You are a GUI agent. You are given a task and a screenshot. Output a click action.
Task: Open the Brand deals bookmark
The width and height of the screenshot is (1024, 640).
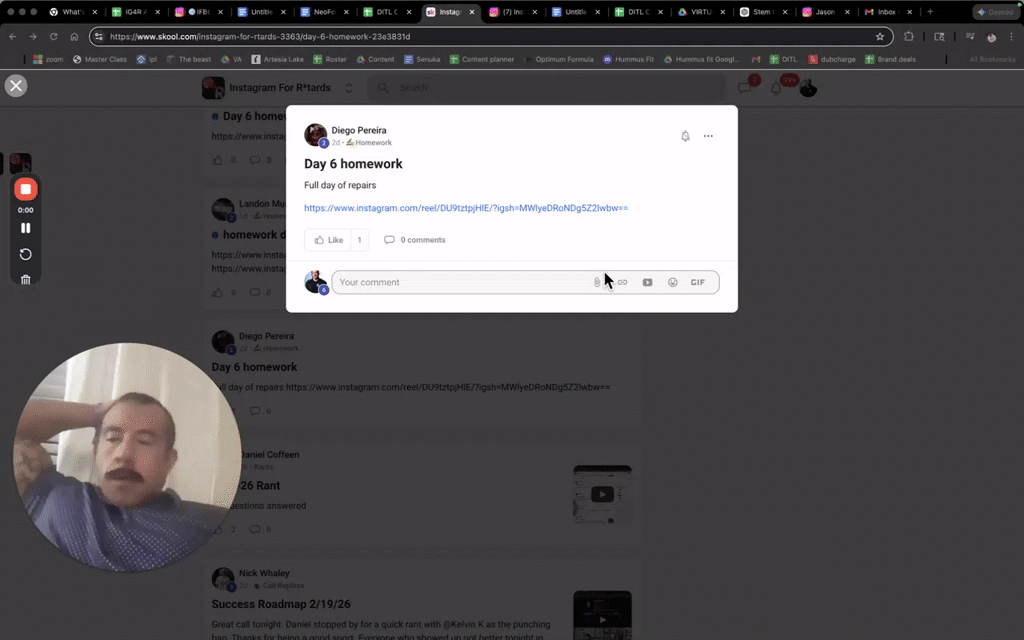(x=890, y=59)
